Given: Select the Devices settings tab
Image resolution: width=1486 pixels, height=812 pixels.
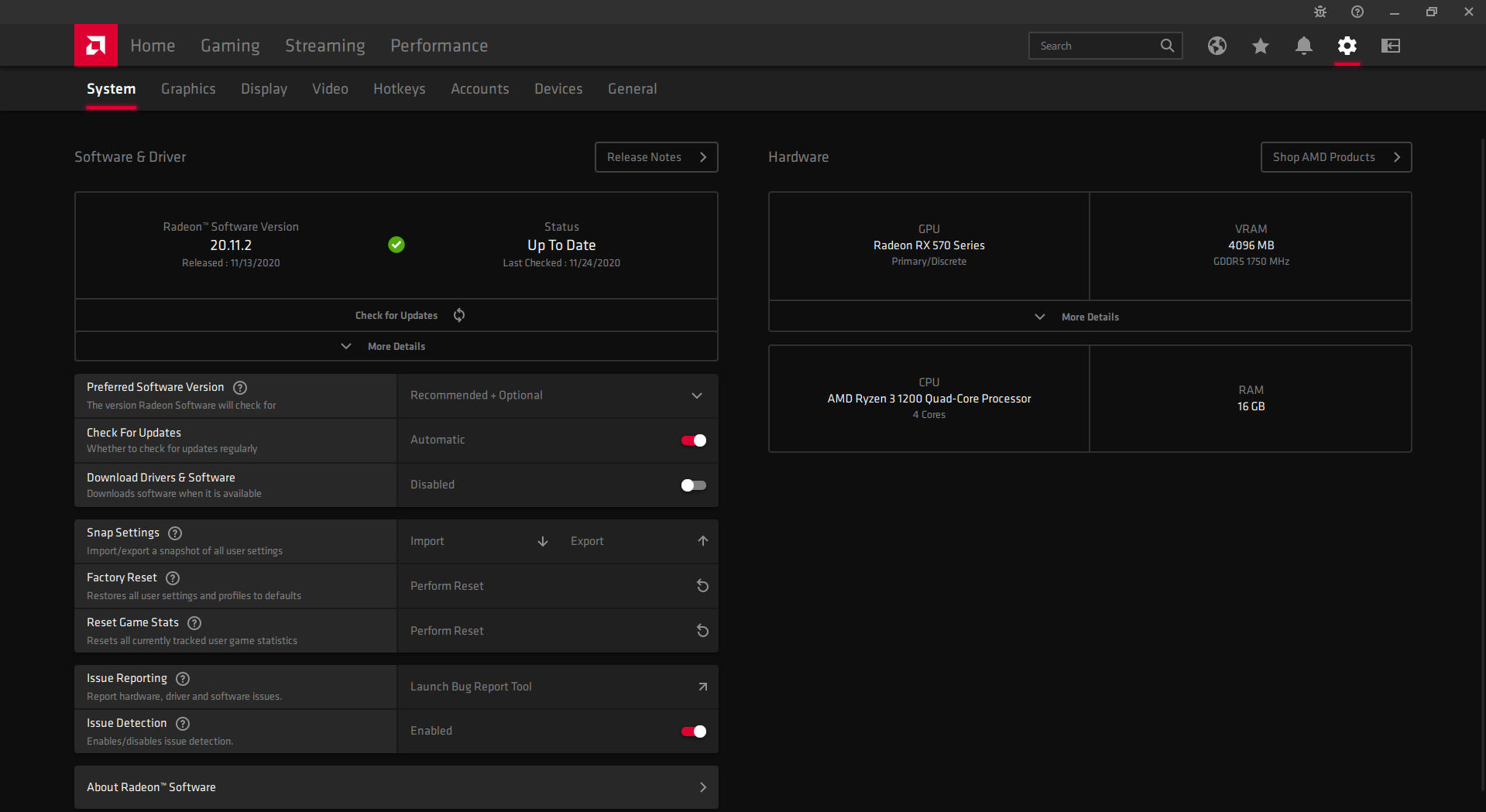Looking at the screenshot, I should click(558, 89).
